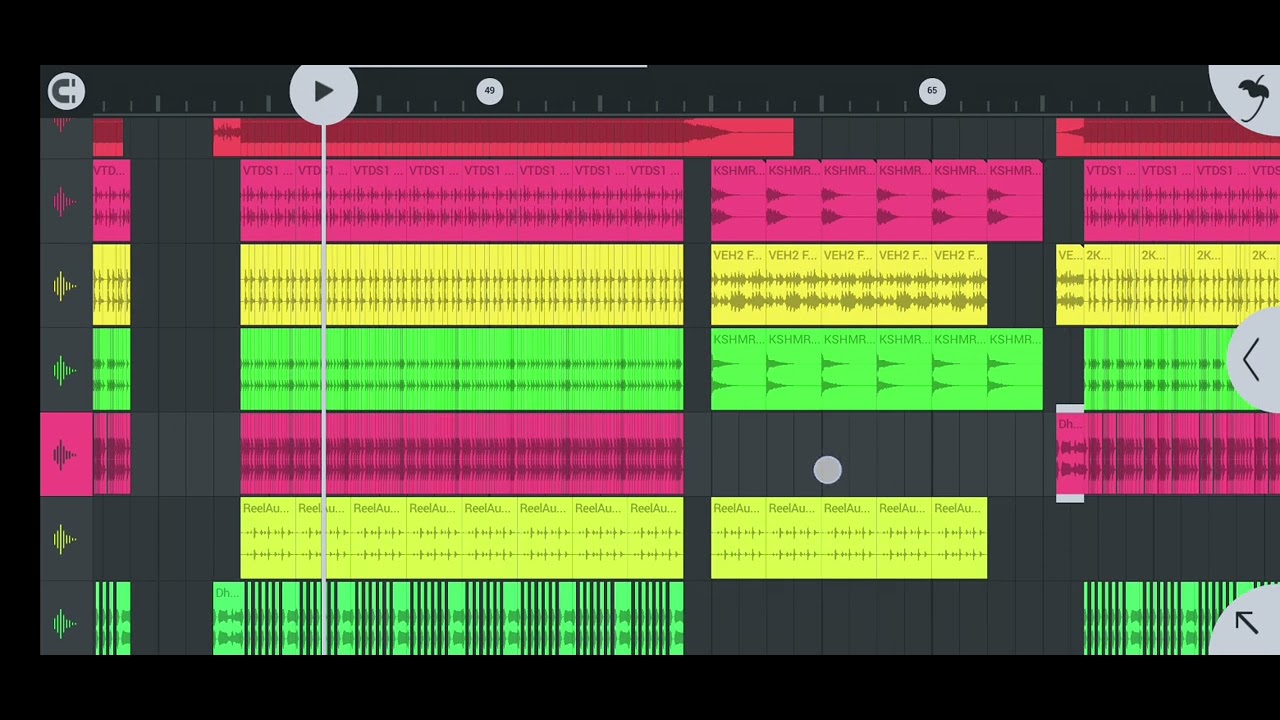Select the small 'VE...' clip in the yellow track

pyautogui.click(x=1070, y=285)
